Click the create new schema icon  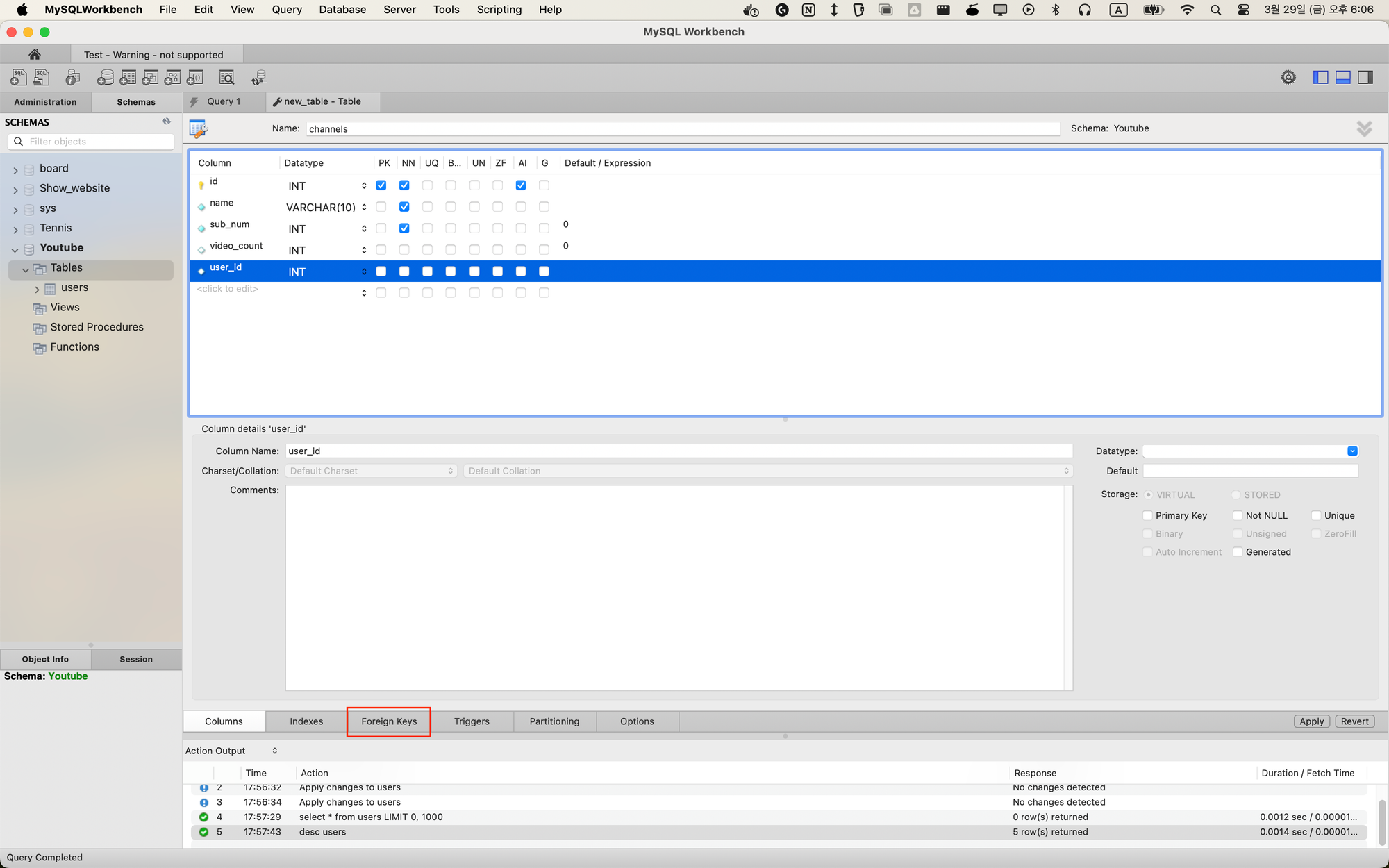coord(105,77)
